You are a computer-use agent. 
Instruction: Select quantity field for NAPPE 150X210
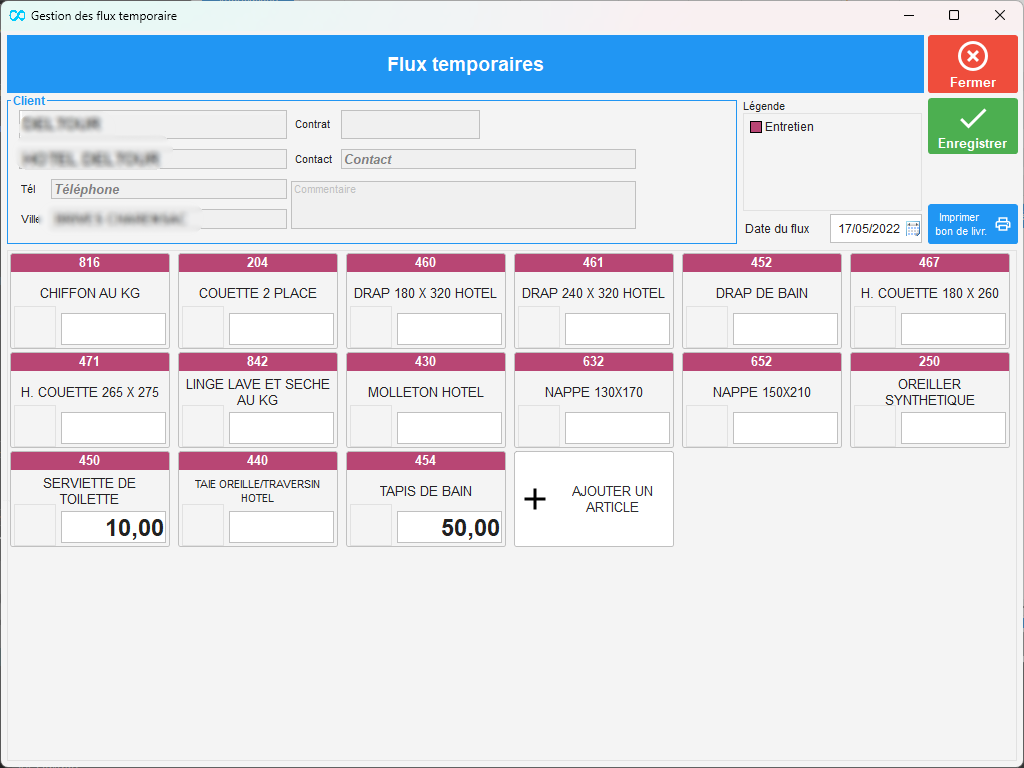tap(785, 428)
